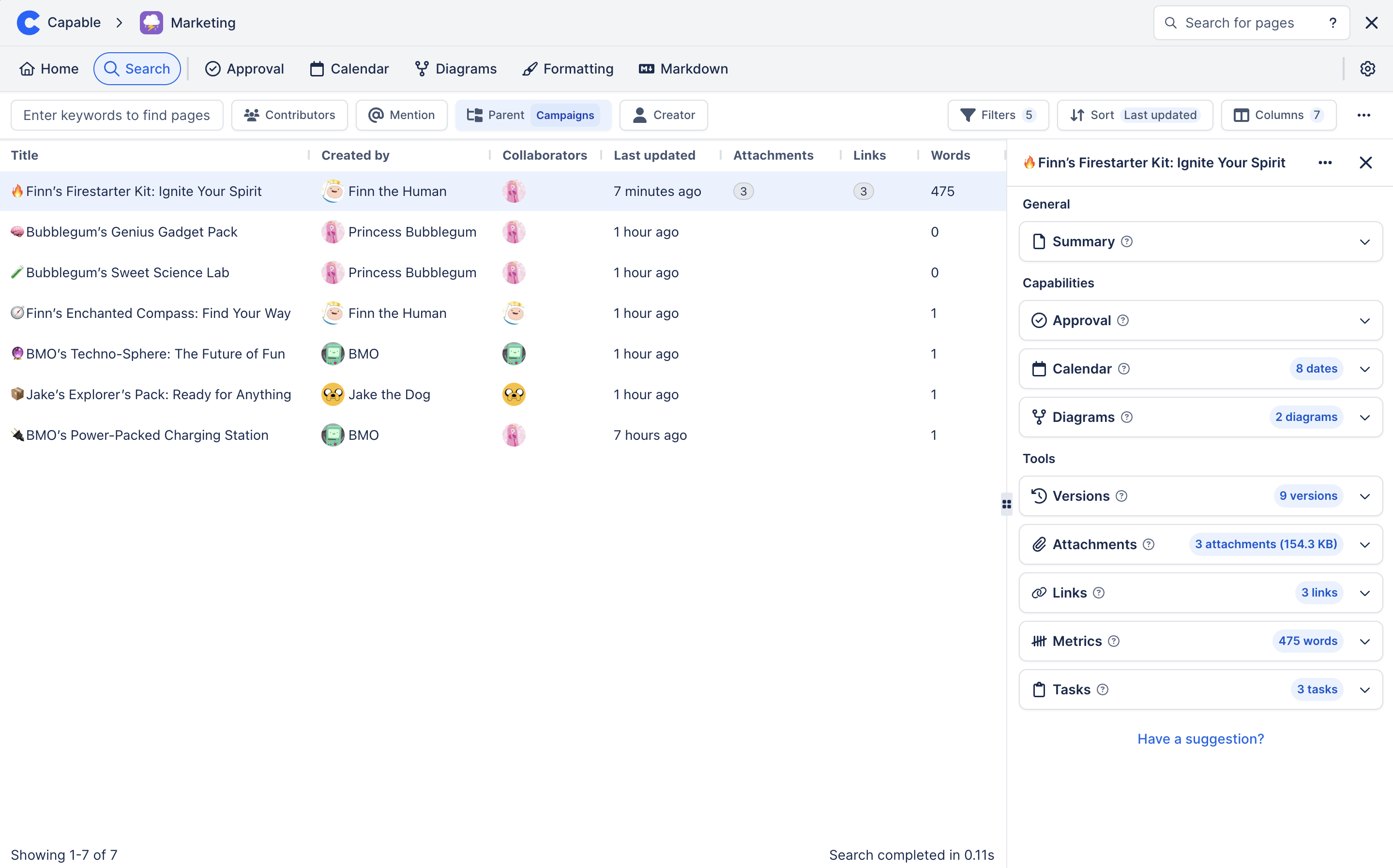Switch to the Diagrams tab
Screen dimensions: 1393x868
pyautogui.click(x=456, y=69)
